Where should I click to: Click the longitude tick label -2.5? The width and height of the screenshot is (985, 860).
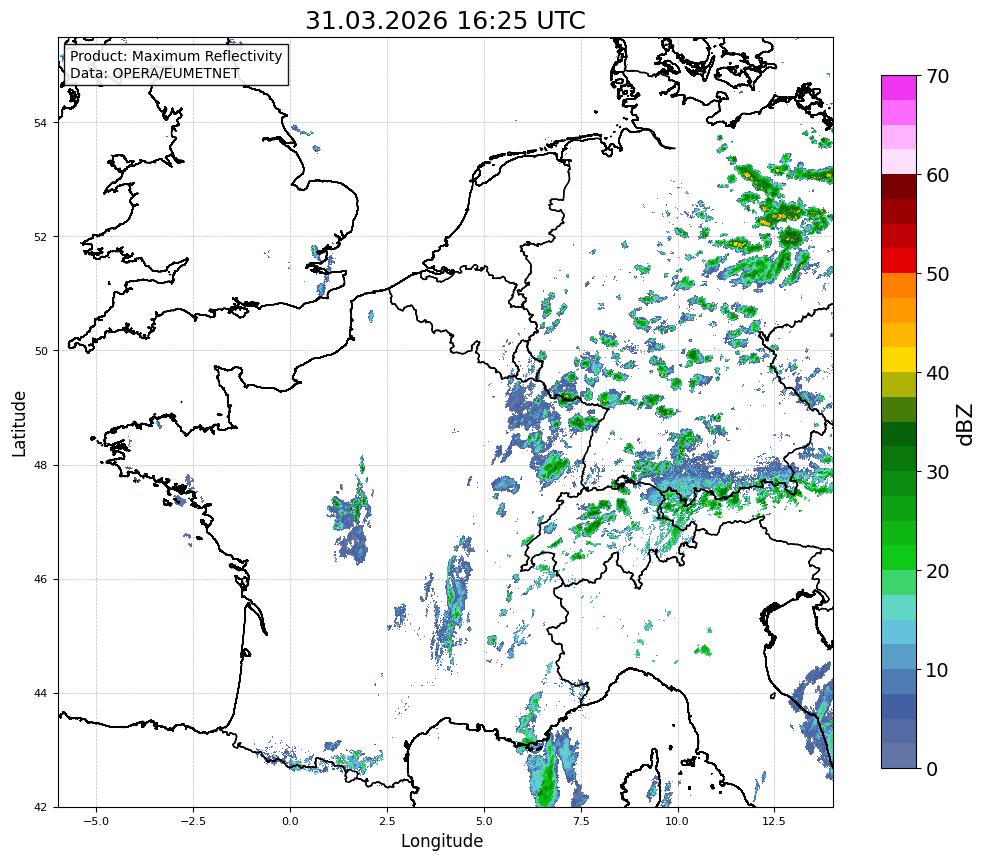(193, 821)
